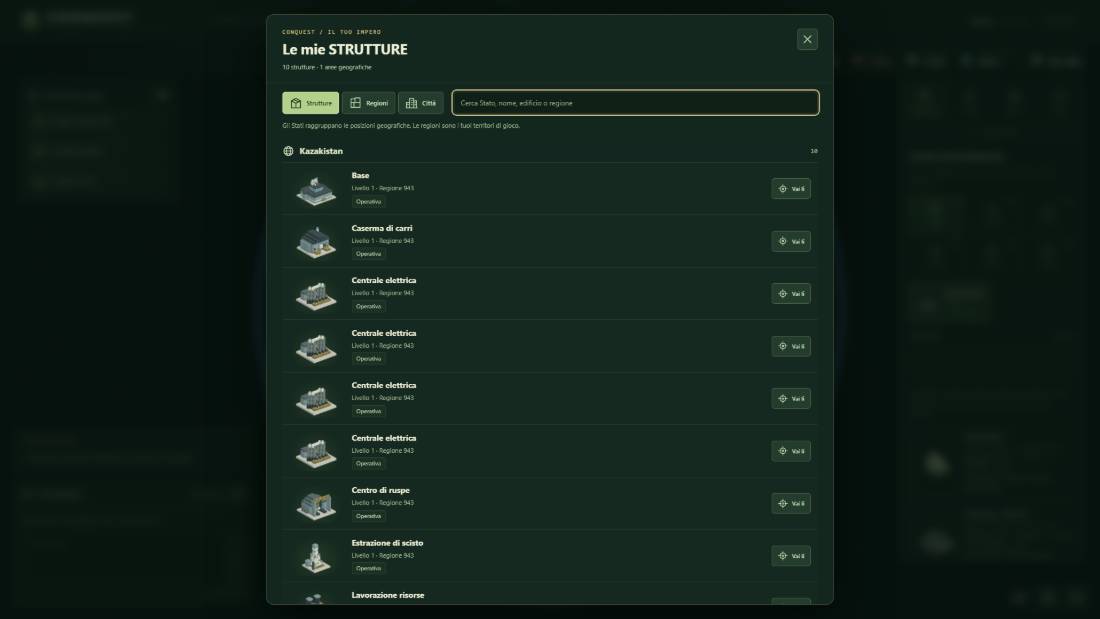
Task: Click the Operativa badge under Base
Action: pos(368,201)
